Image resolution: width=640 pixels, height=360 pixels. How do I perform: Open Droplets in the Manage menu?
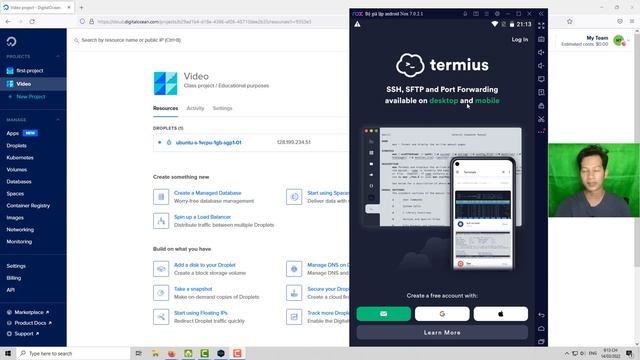click(16, 145)
